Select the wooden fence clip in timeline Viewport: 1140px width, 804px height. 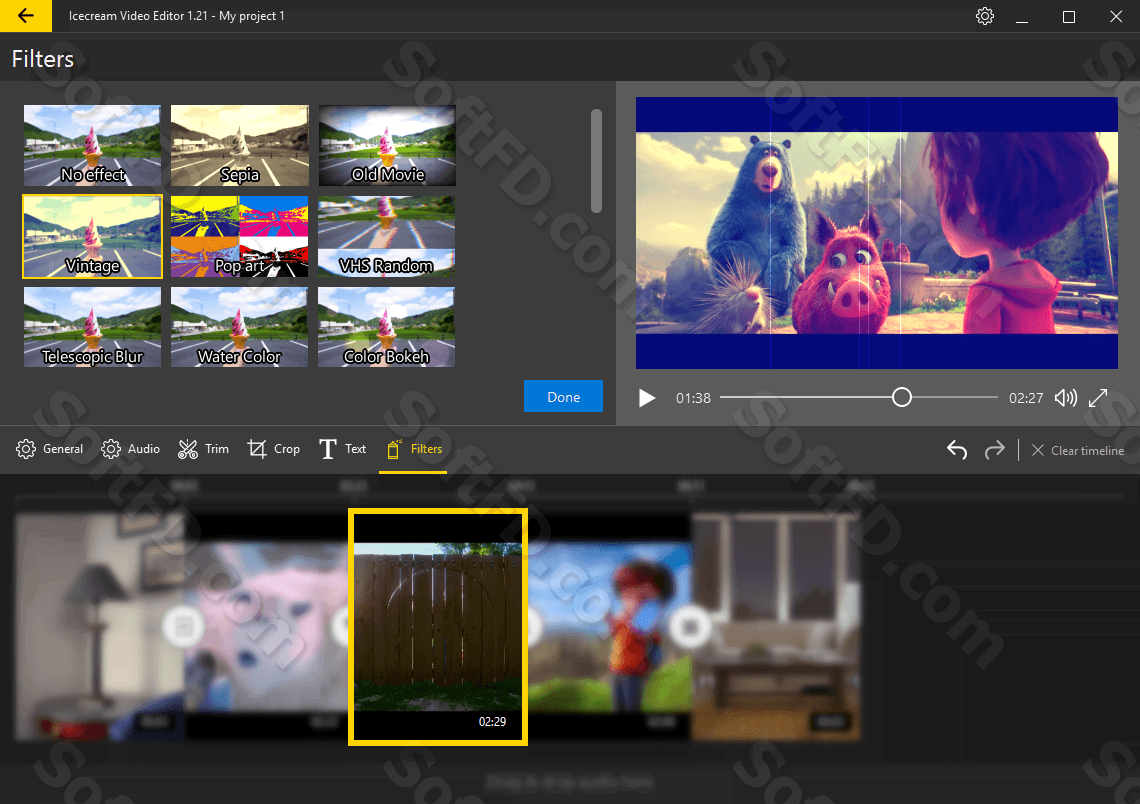pyautogui.click(x=438, y=627)
